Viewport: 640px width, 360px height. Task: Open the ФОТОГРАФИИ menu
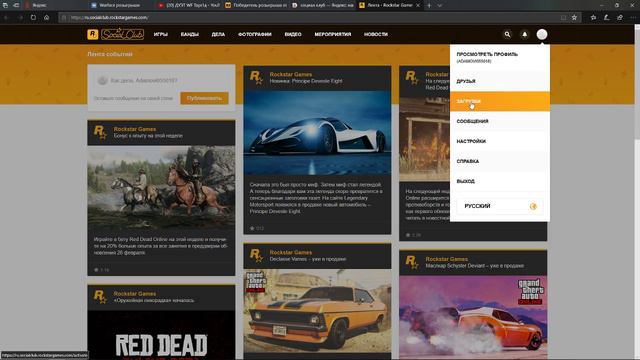pyautogui.click(x=255, y=34)
